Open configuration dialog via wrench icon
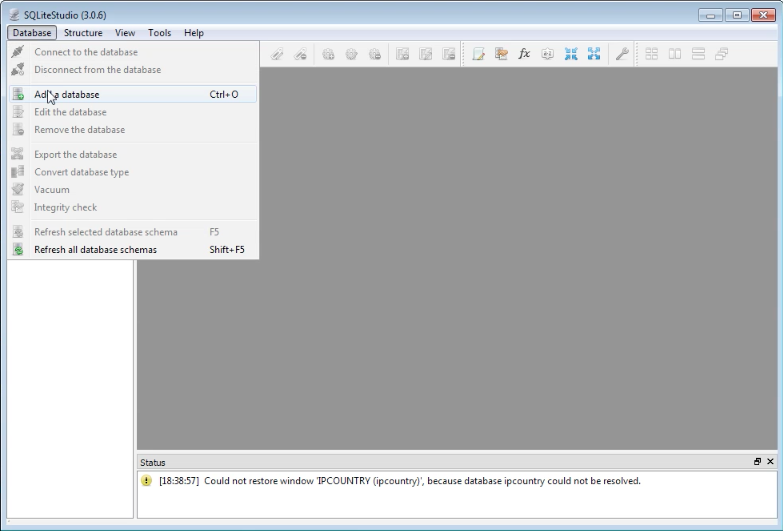Screen dimensions: 783x531 [x=622, y=54]
